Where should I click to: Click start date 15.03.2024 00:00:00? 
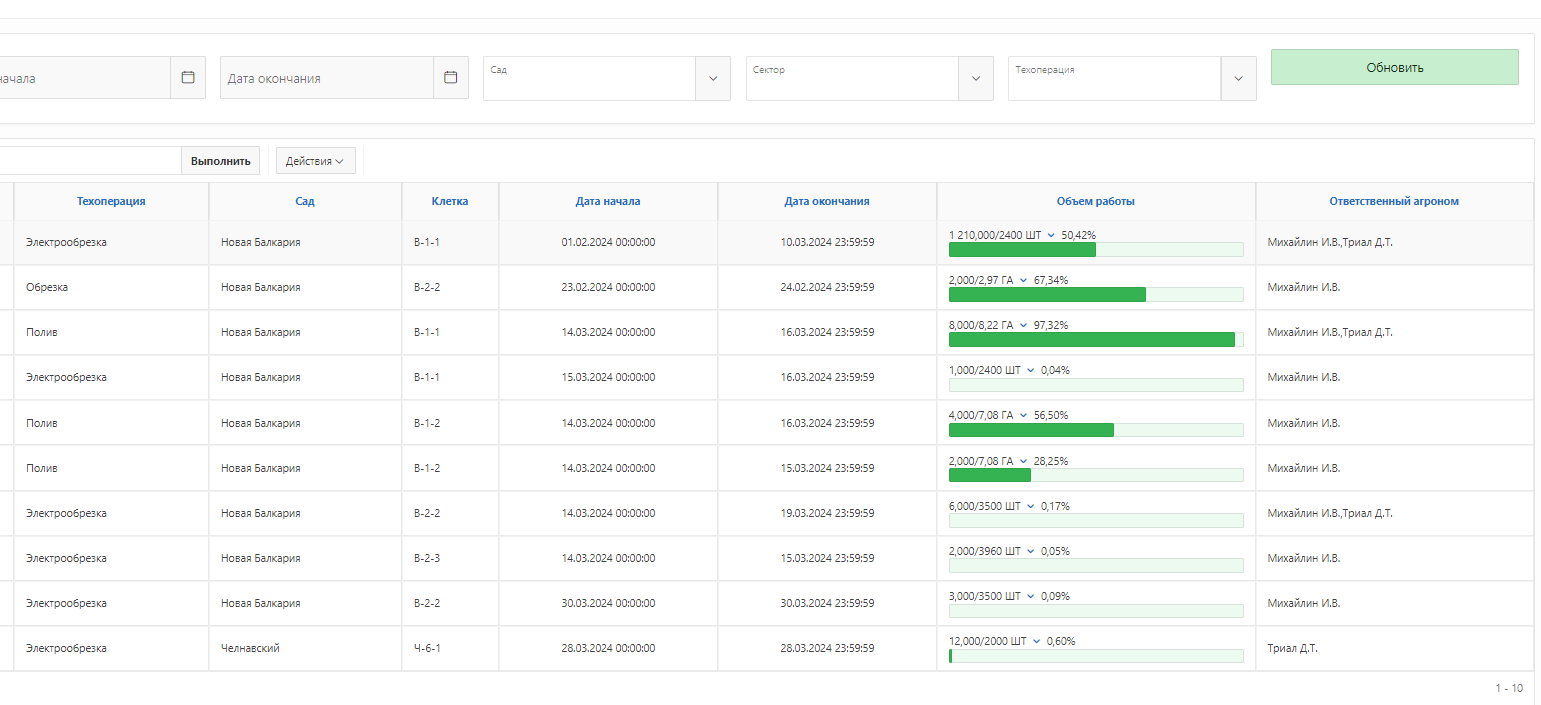(x=608, y=377)
